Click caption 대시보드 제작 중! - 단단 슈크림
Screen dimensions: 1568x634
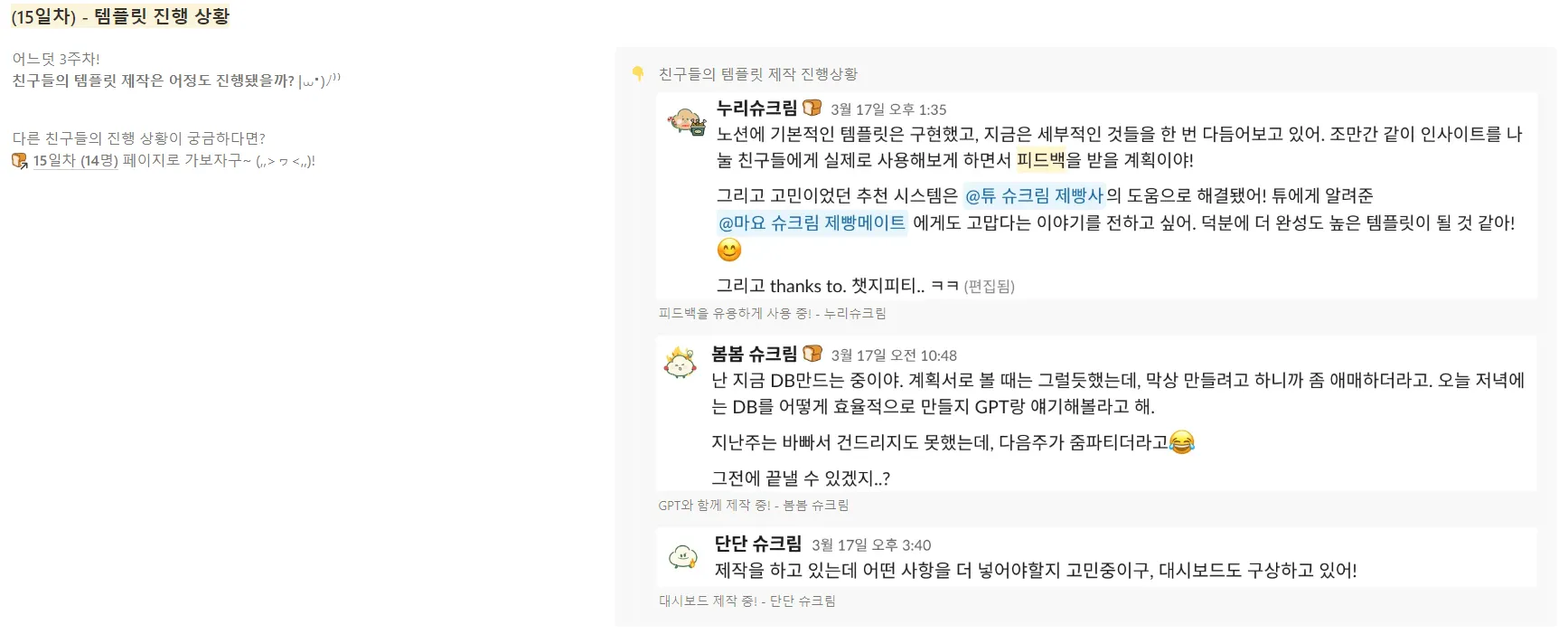coord(746,601)
